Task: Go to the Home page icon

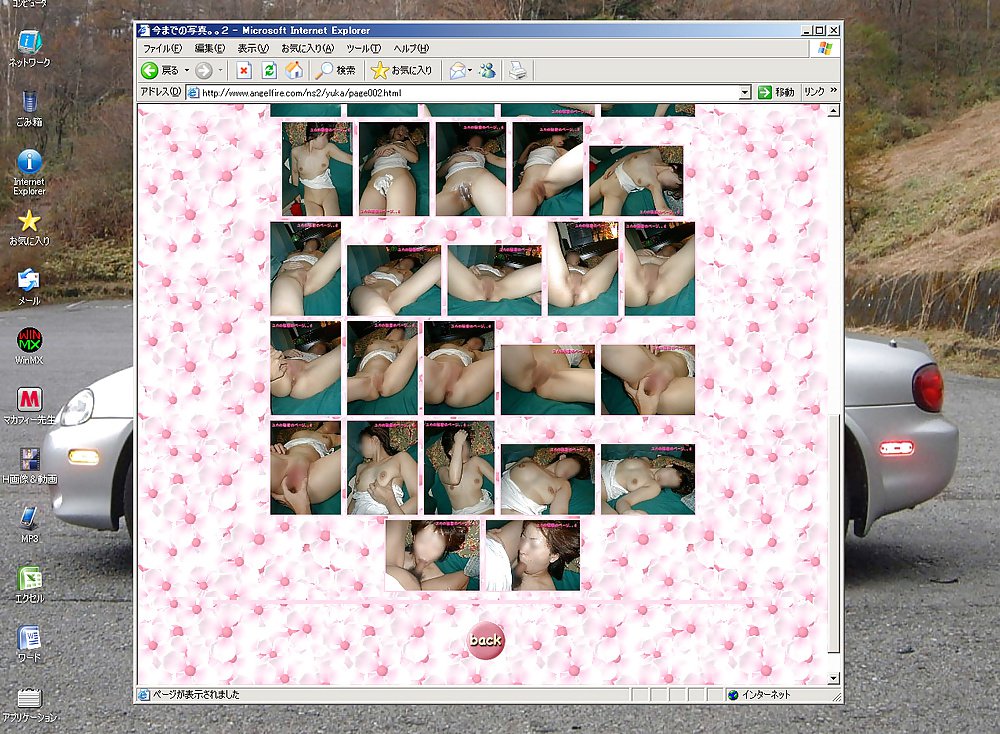Action: (294, 70)
